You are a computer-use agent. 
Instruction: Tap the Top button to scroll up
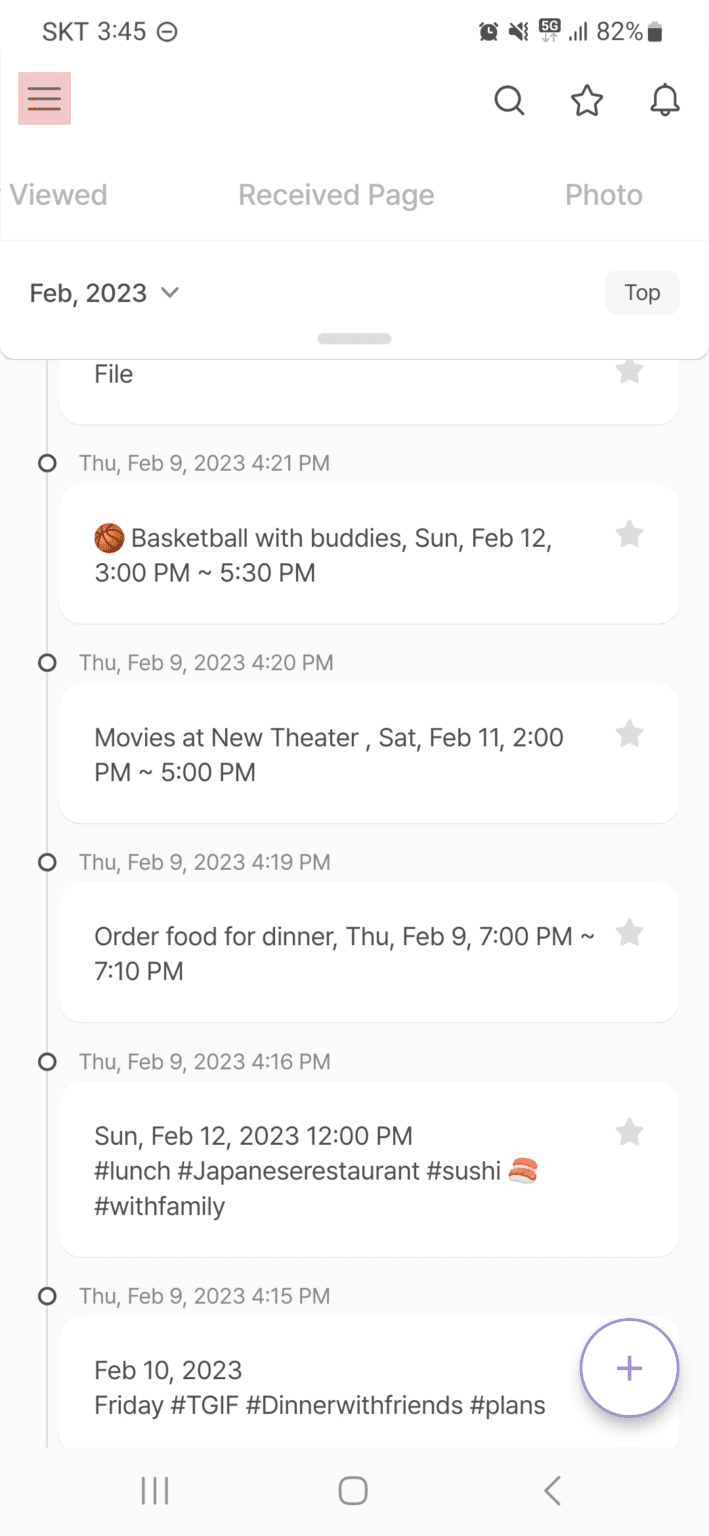click(642, 292)
